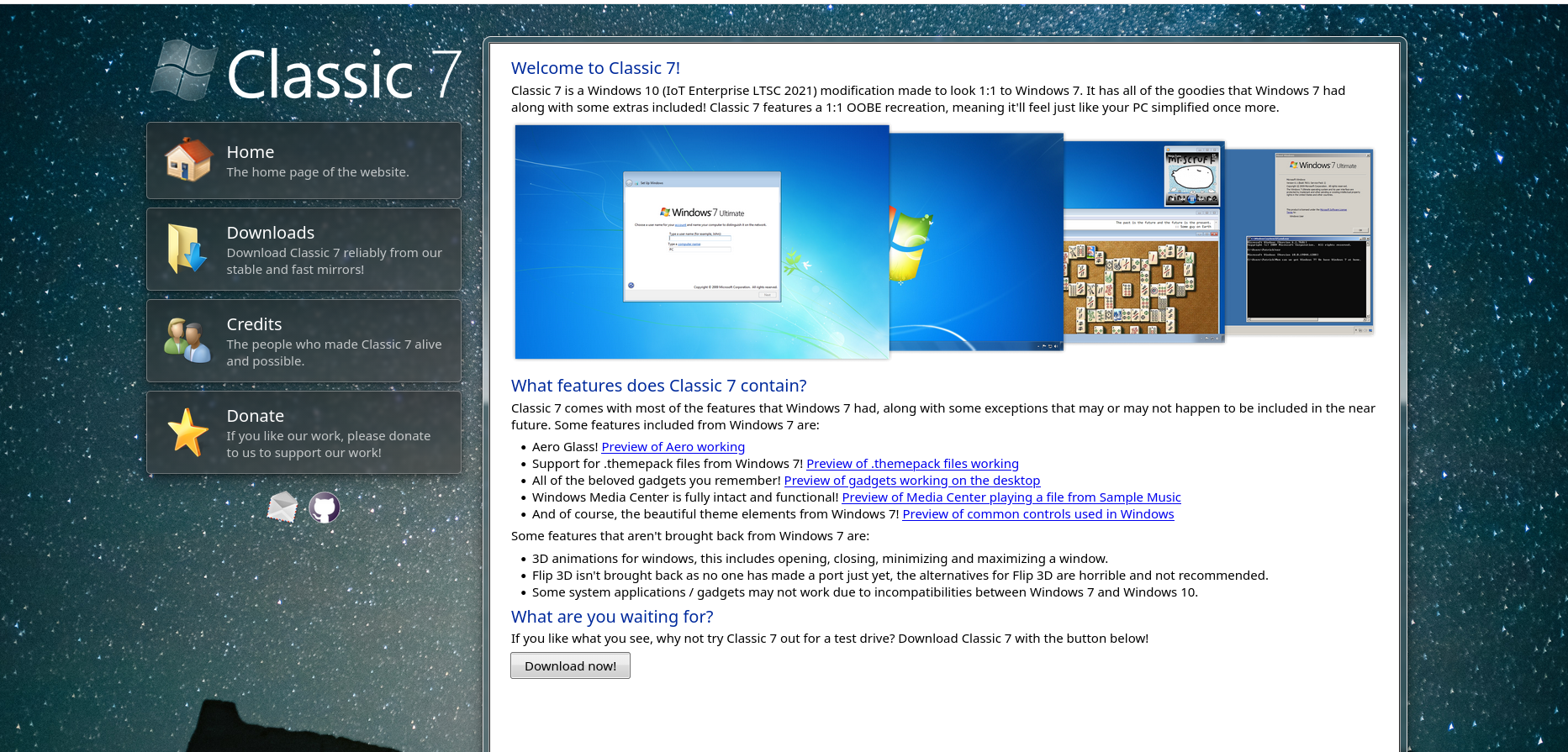Follow the gadgets working on desktop link
Viewport: 1568px width, 752px height.
(911, 481)
